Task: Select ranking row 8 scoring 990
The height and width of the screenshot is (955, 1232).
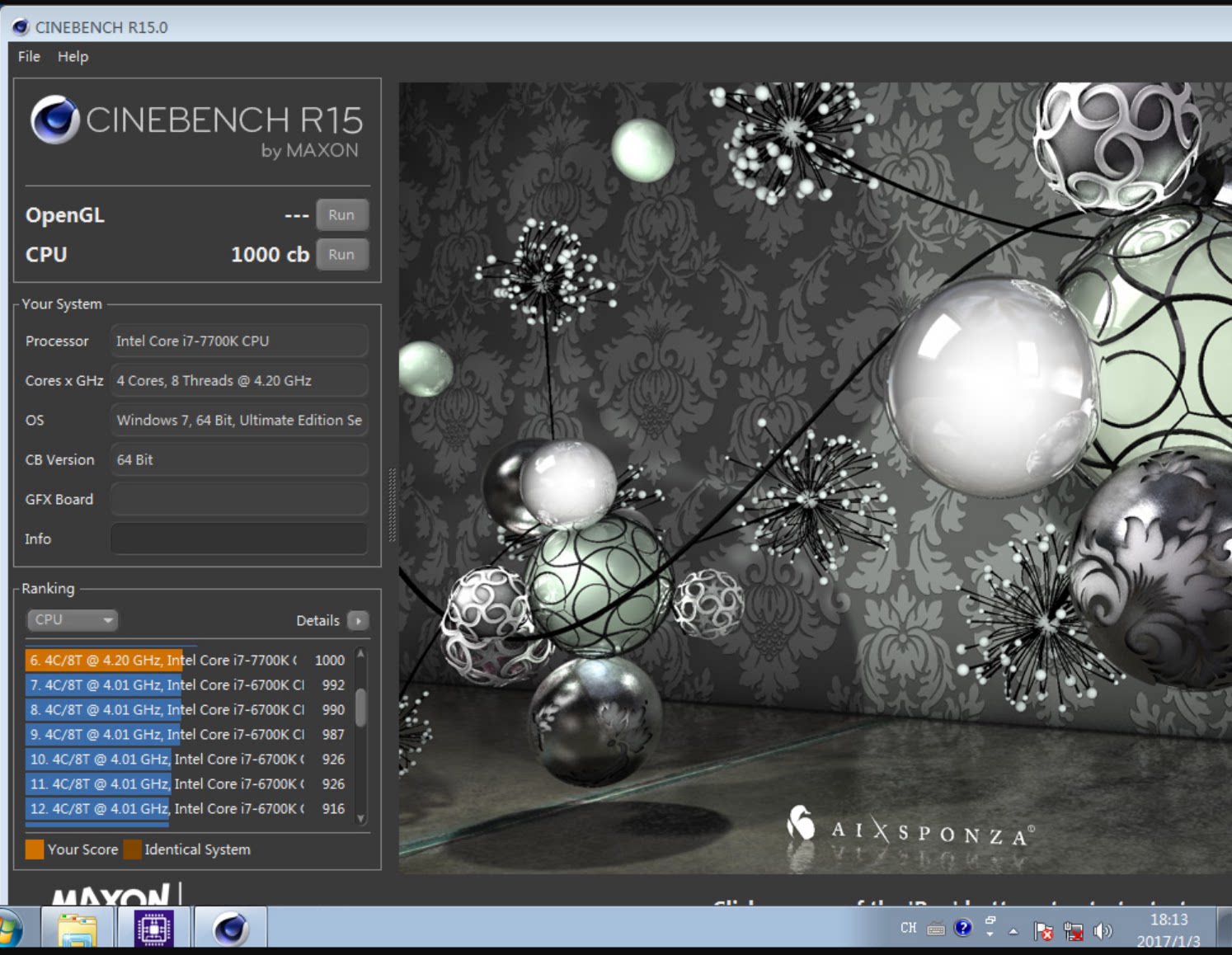Action: tap(188, 709)
